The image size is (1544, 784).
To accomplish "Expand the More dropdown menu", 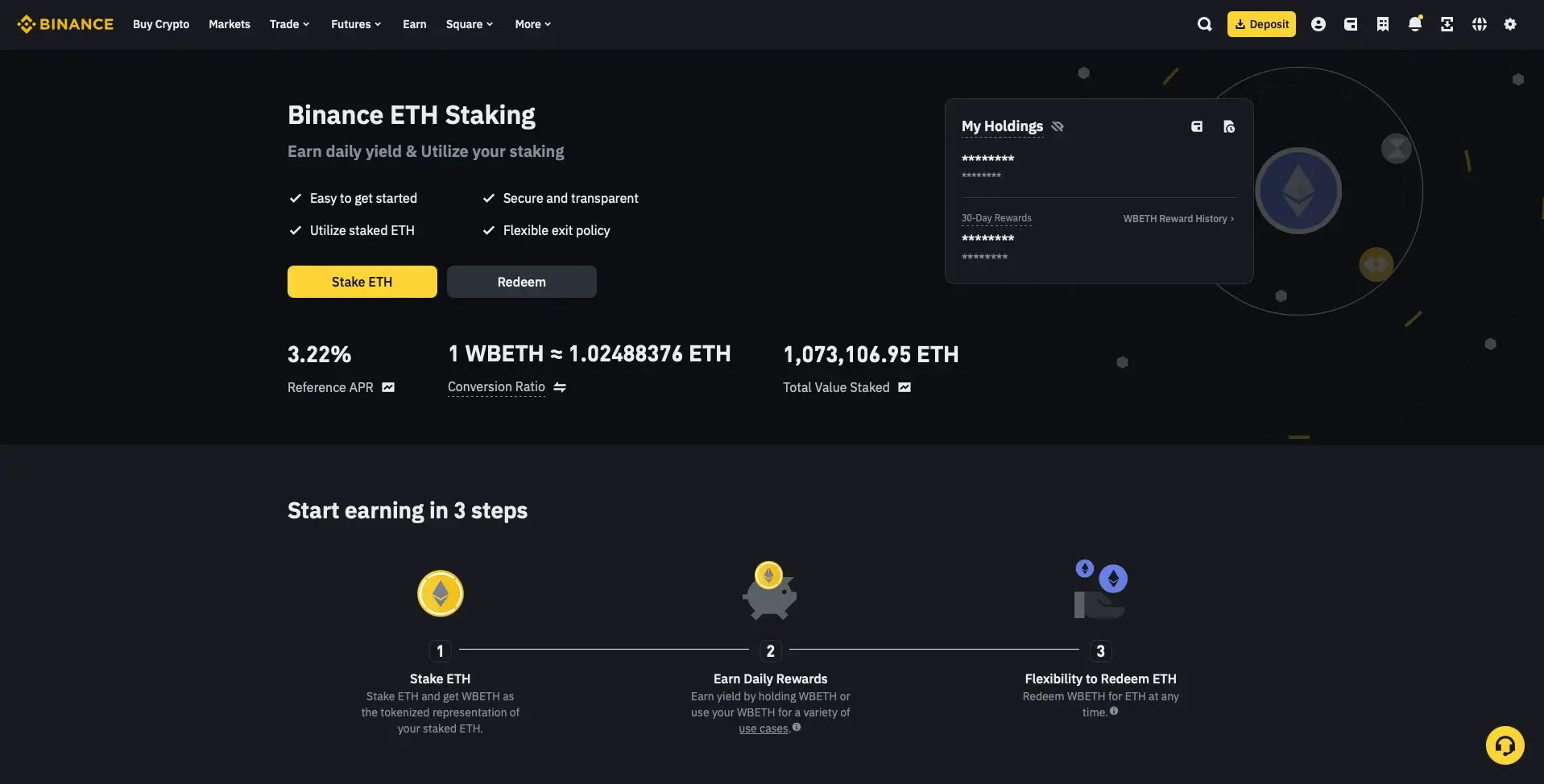I will (x=533, y=24).
